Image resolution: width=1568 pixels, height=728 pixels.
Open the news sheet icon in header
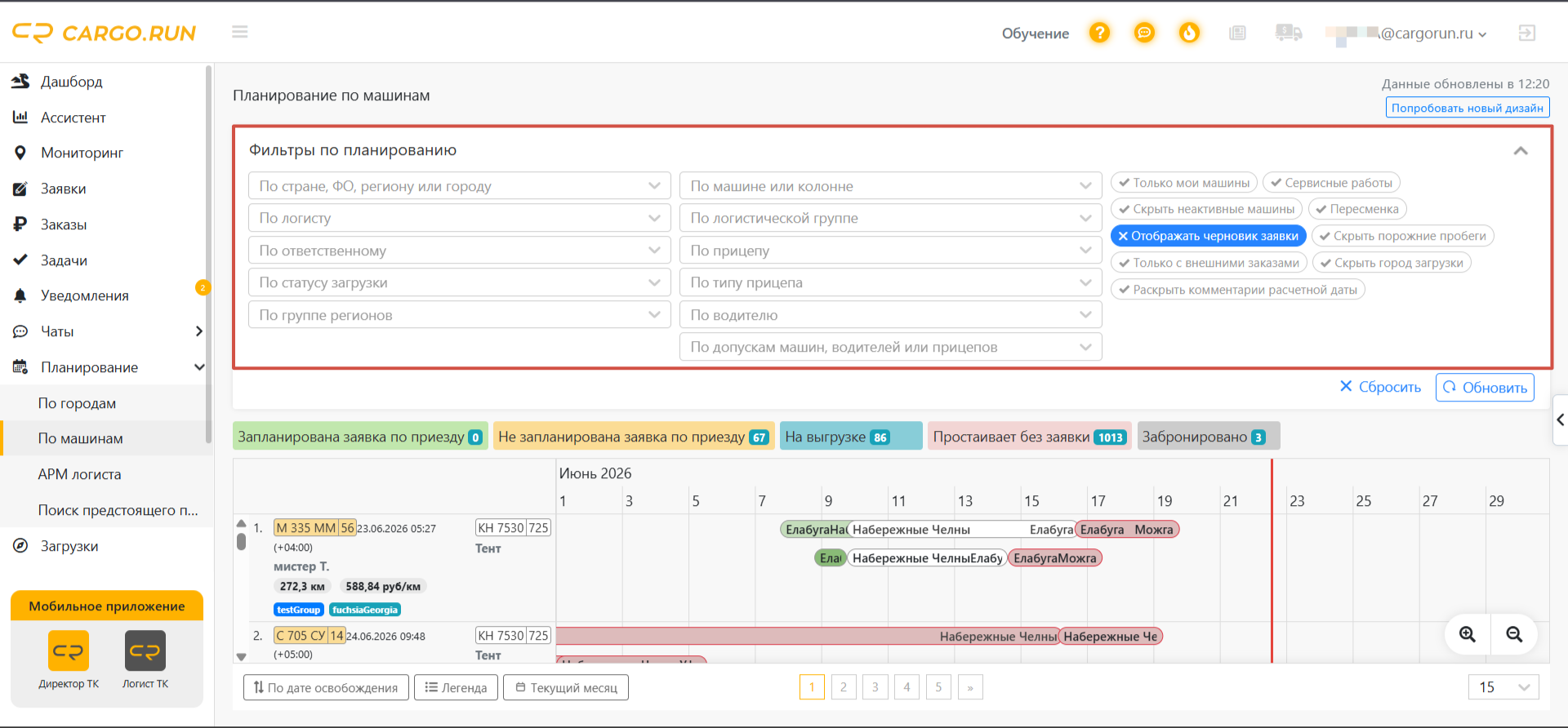click(x=1237, y=33)
